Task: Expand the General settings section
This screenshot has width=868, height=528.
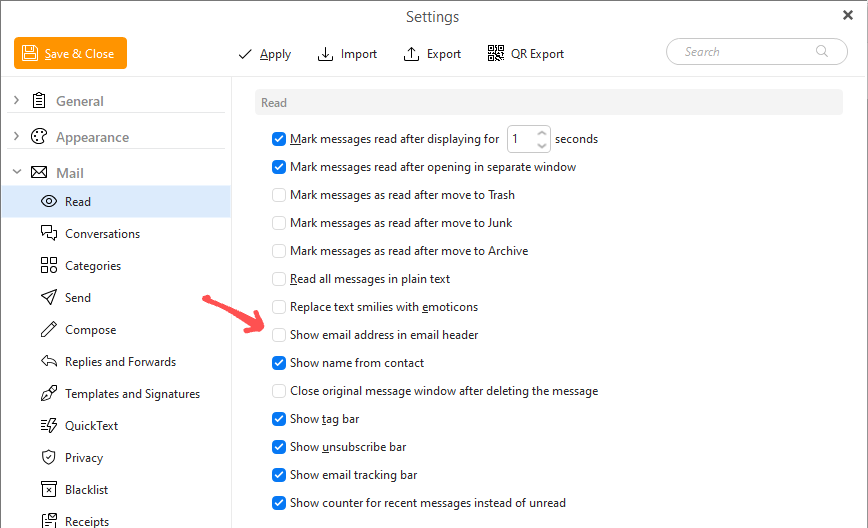Action: (16, 100)
